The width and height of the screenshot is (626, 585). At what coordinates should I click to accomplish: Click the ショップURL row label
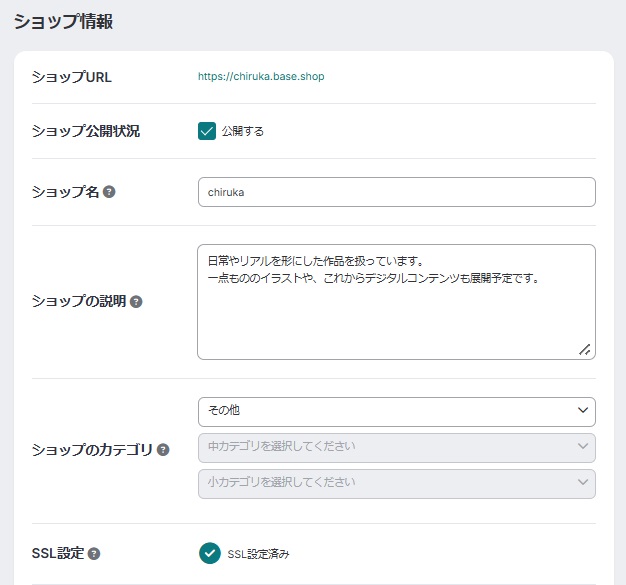pos(71,77)
